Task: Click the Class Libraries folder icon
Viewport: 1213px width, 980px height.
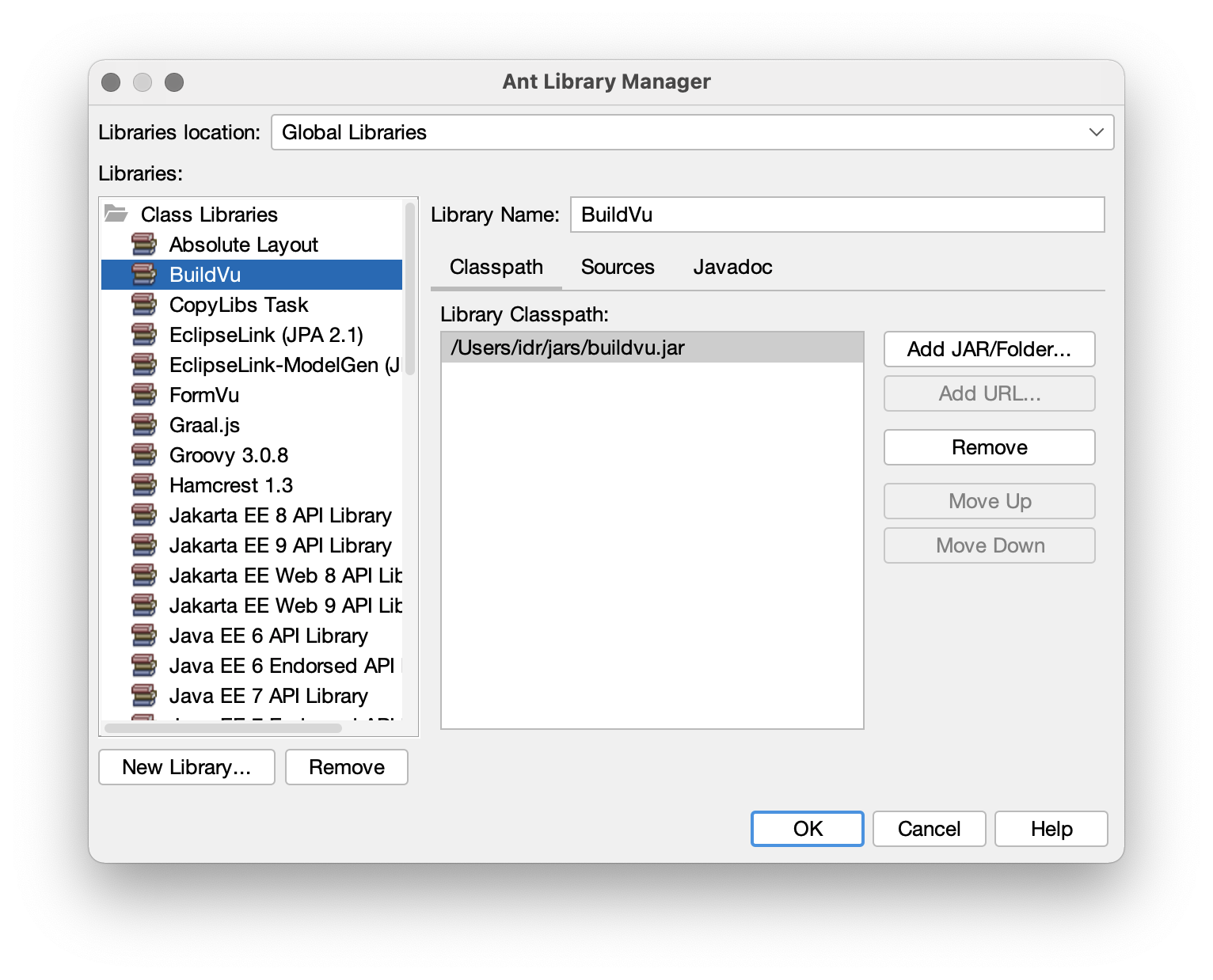Action: pyautogui.click(x=115, y=214)
